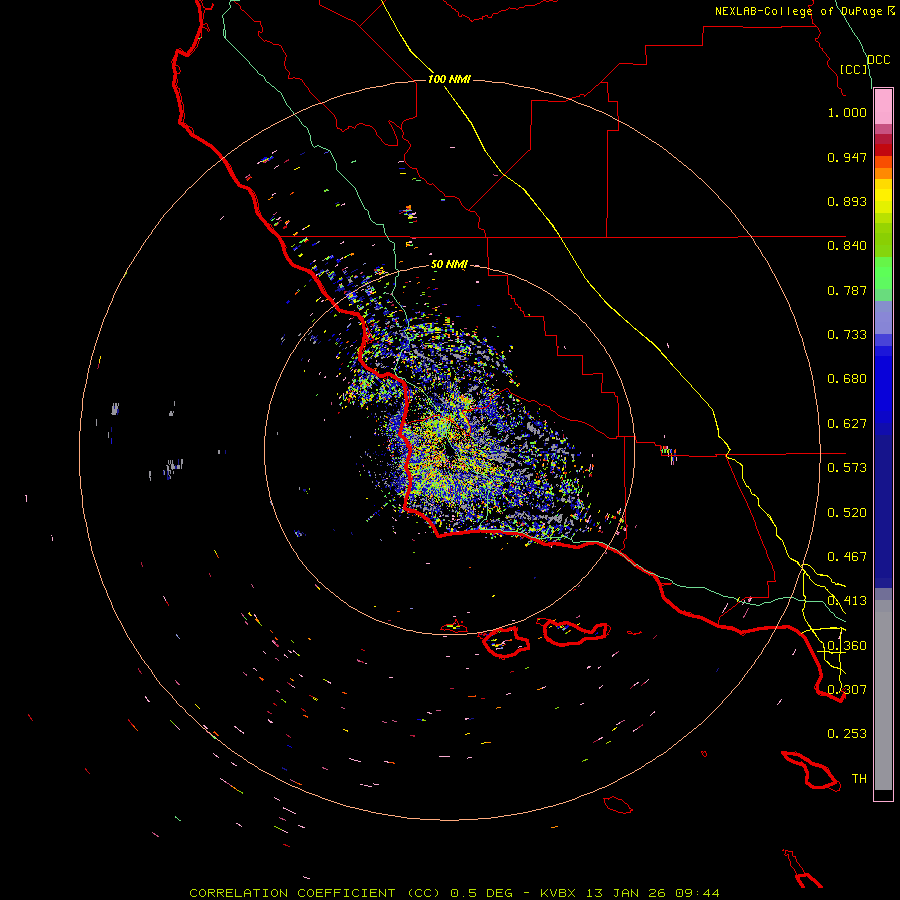The height and width of the screenshot is (900, 900).
Task: Click the [CC] legend label
Action: (854, 69)
